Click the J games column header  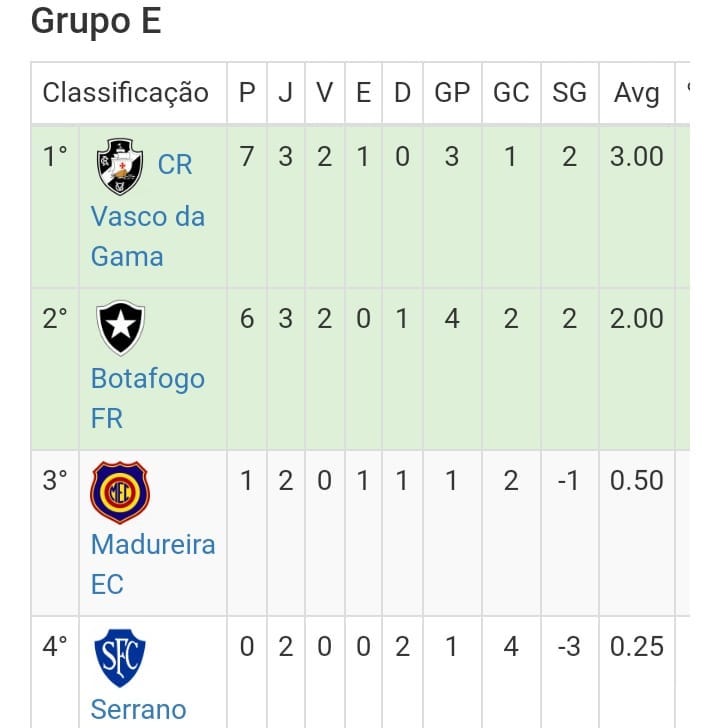click(285, 93)
